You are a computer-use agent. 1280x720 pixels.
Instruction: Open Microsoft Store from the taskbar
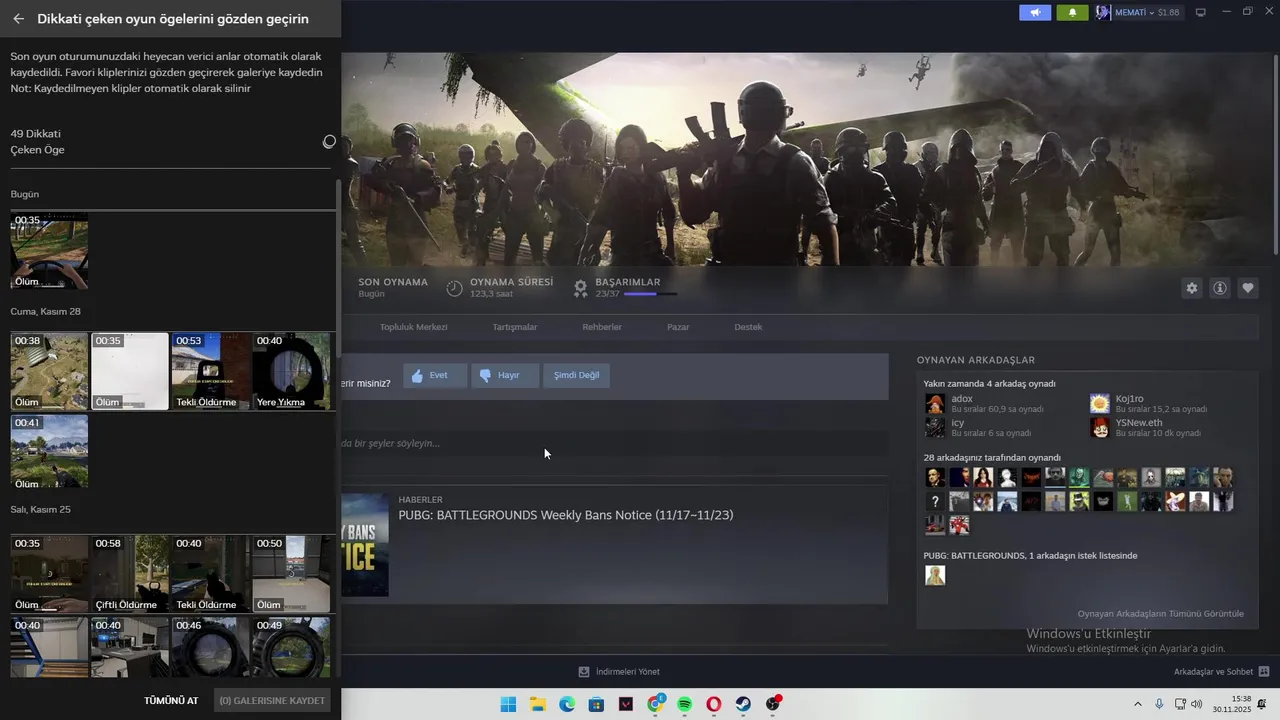(x=596, y=704)
